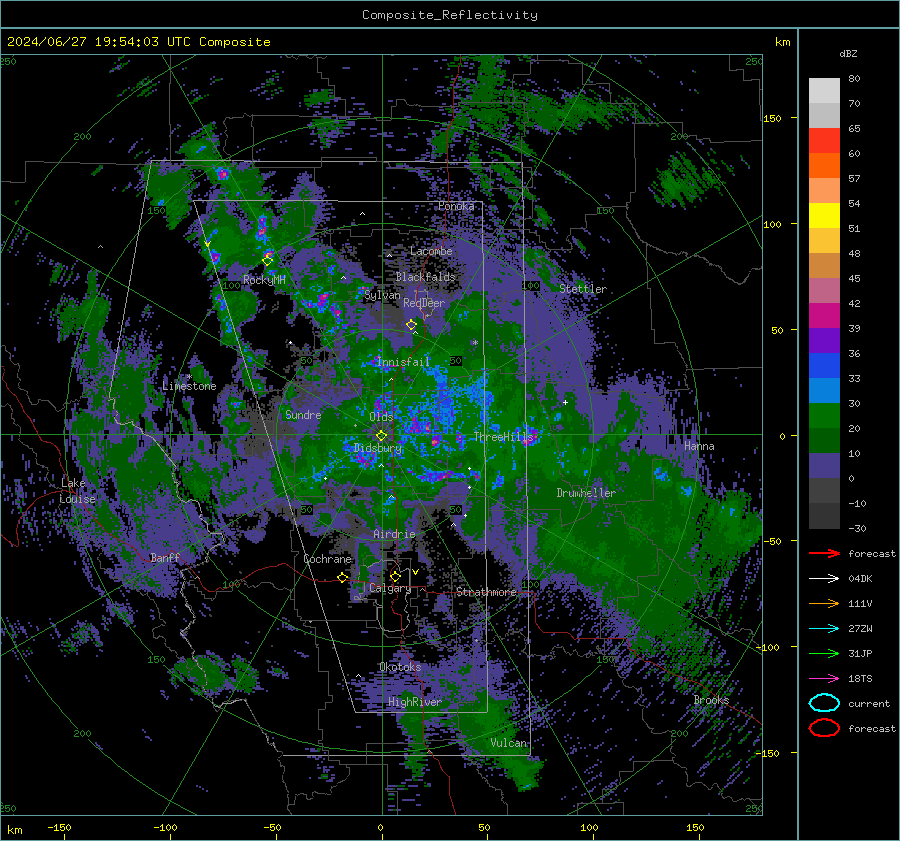Pick the yellow 51-54 dBZ swatch
900x841 pixels.
pos(824,215)
